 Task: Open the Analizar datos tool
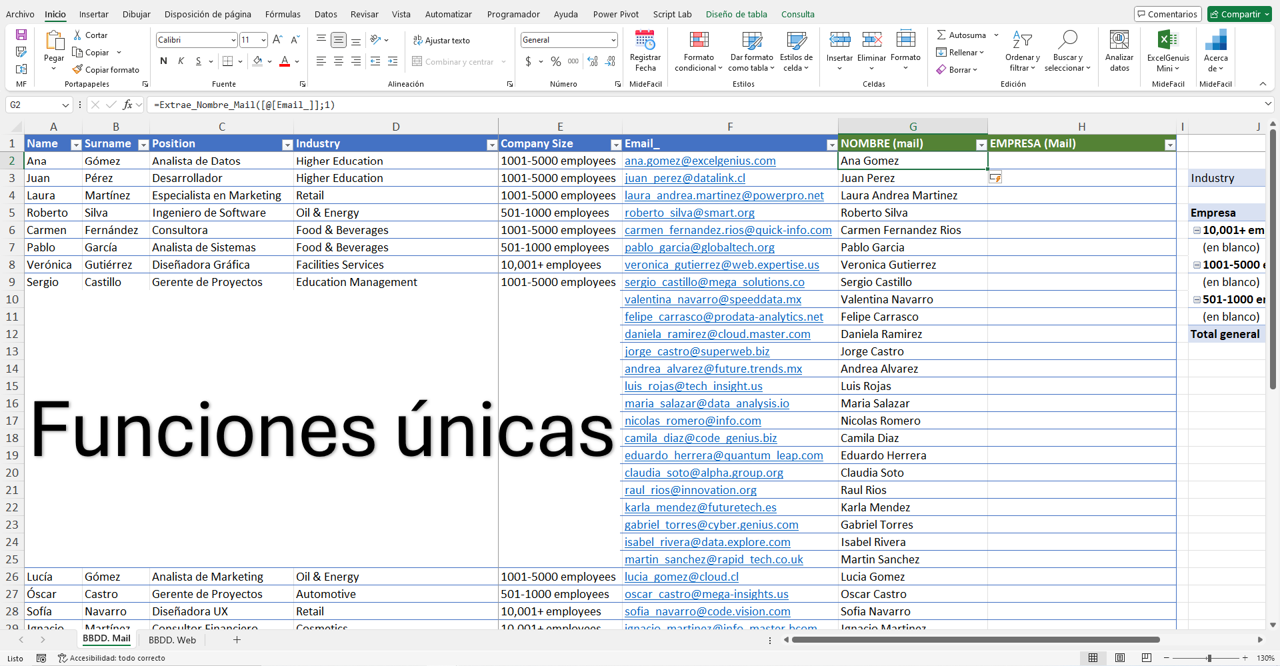[1119, 50]
